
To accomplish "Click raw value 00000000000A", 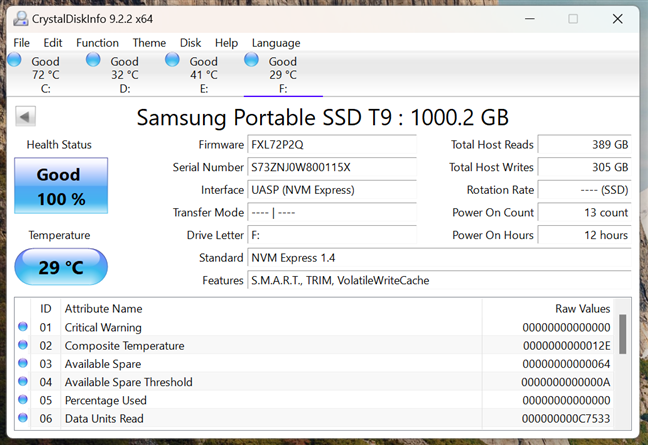I will click(x=566, y=382).
